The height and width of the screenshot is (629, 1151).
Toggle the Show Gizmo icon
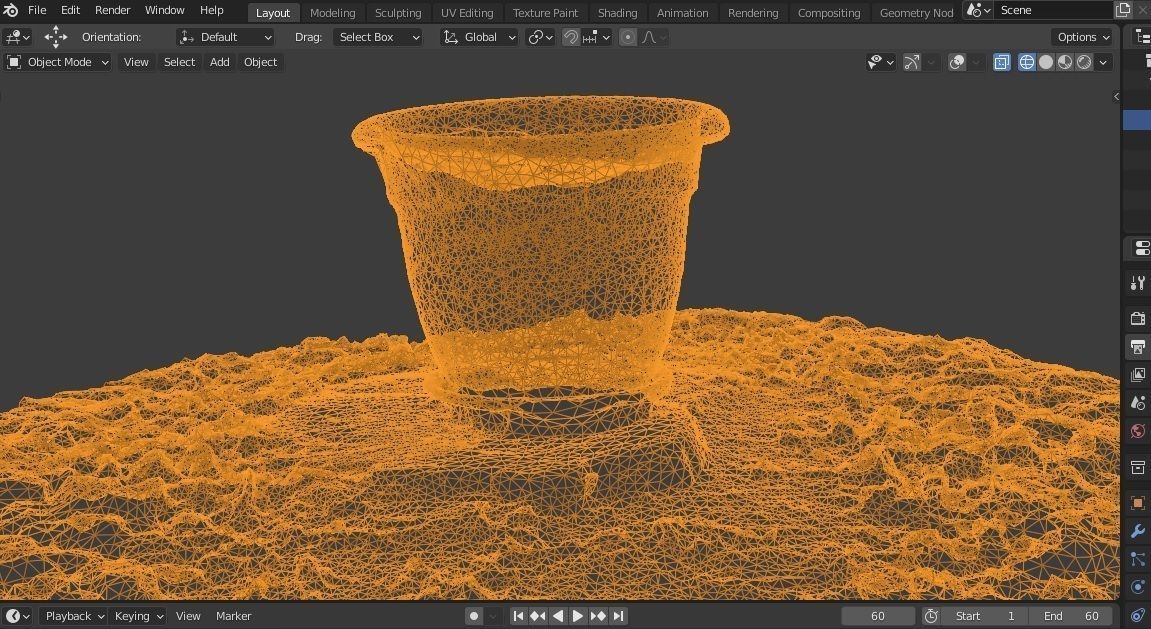(x=912, y=62)
